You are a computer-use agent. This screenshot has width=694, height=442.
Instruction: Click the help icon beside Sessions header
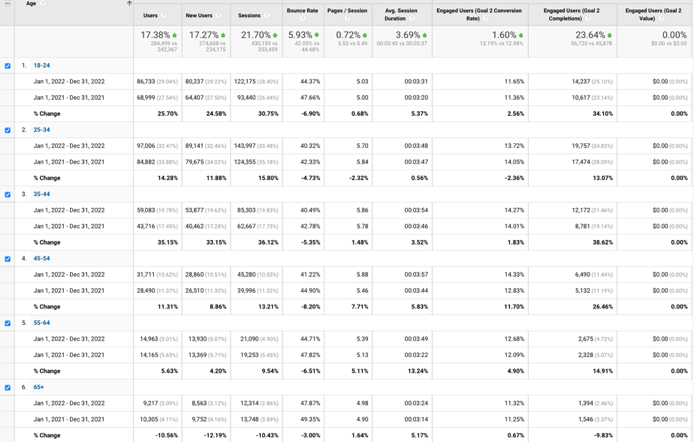[266, 16]
